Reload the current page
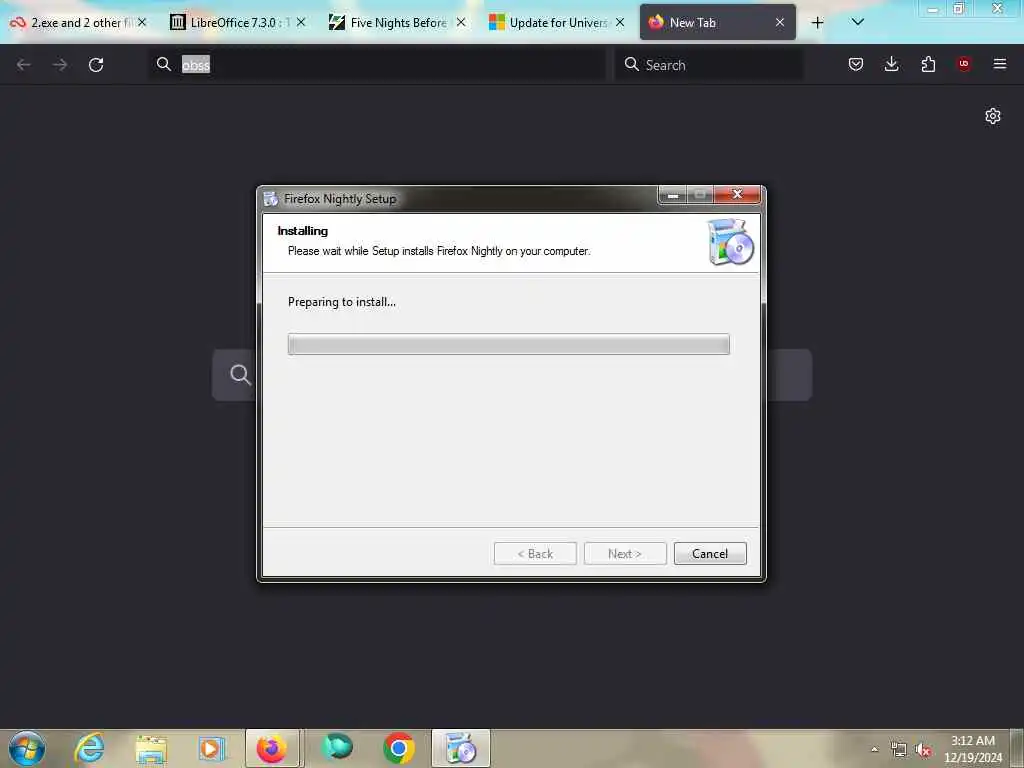Screen dimensions: 1024x768 [96, 65]
